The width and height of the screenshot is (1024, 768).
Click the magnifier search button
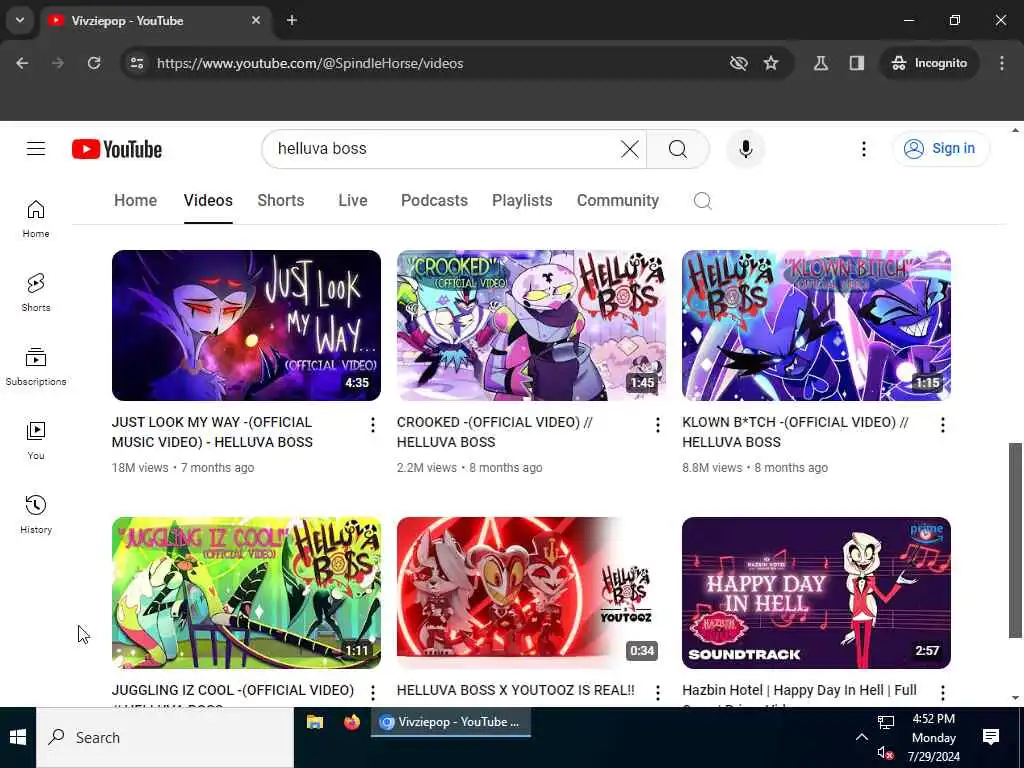(678, 149)
